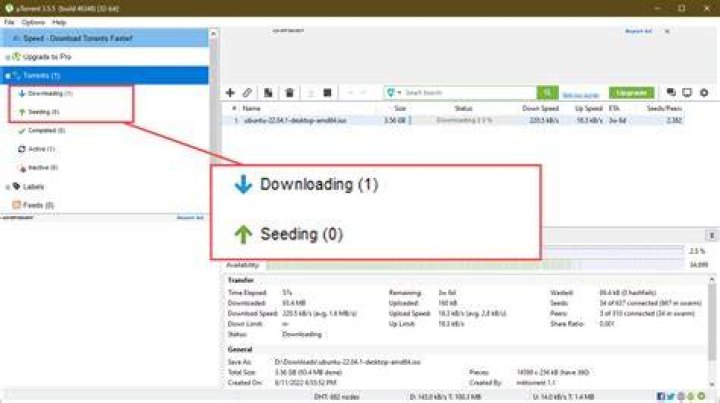Click the Availability bar in details
The image size is (720, 403).
(475, 265)
